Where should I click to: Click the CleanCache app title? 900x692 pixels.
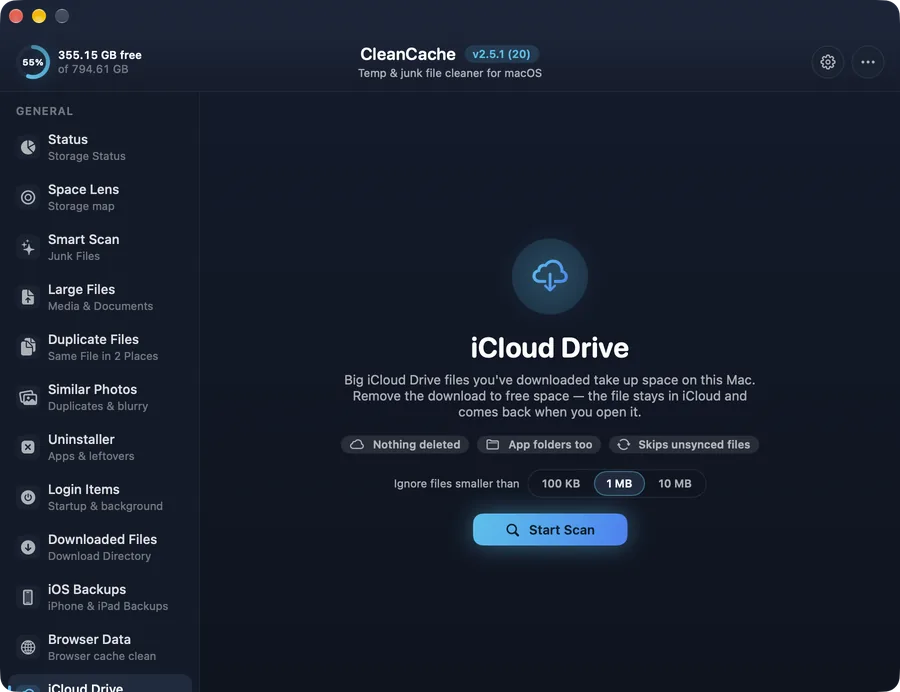click(408, 54)
